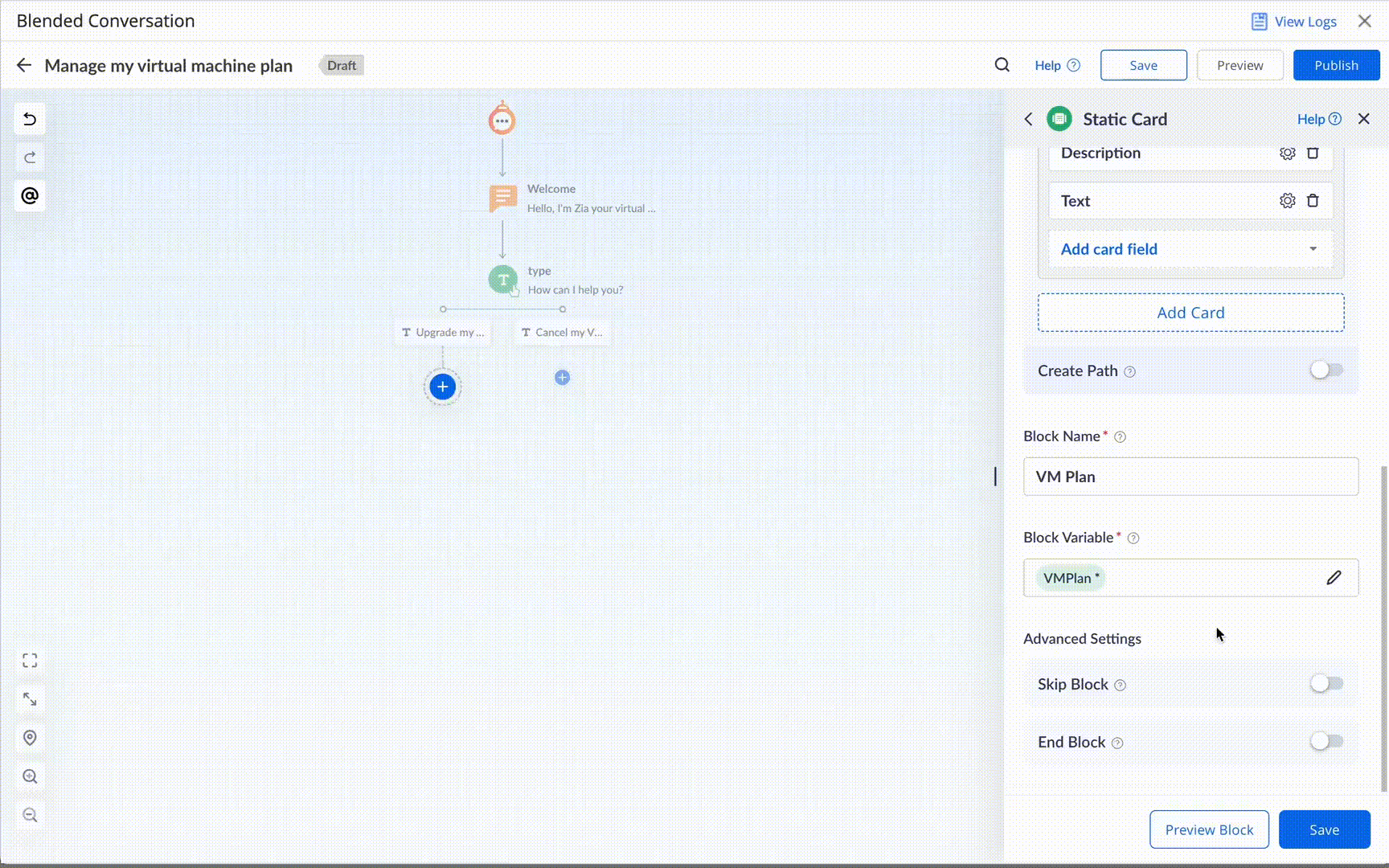The image size is (1389, 868).
Task: Go back in Static Card panel
Action: [1029, 119]
